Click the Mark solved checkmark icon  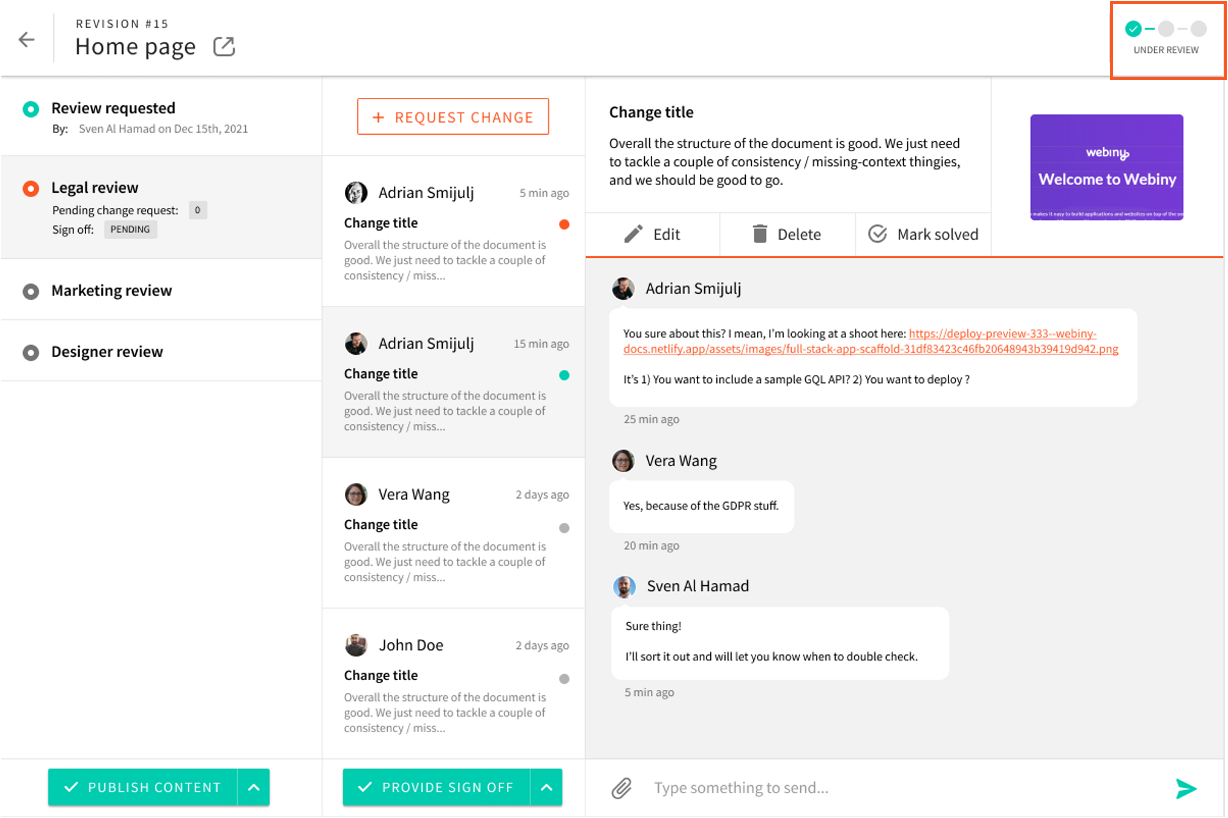point(878,234)
